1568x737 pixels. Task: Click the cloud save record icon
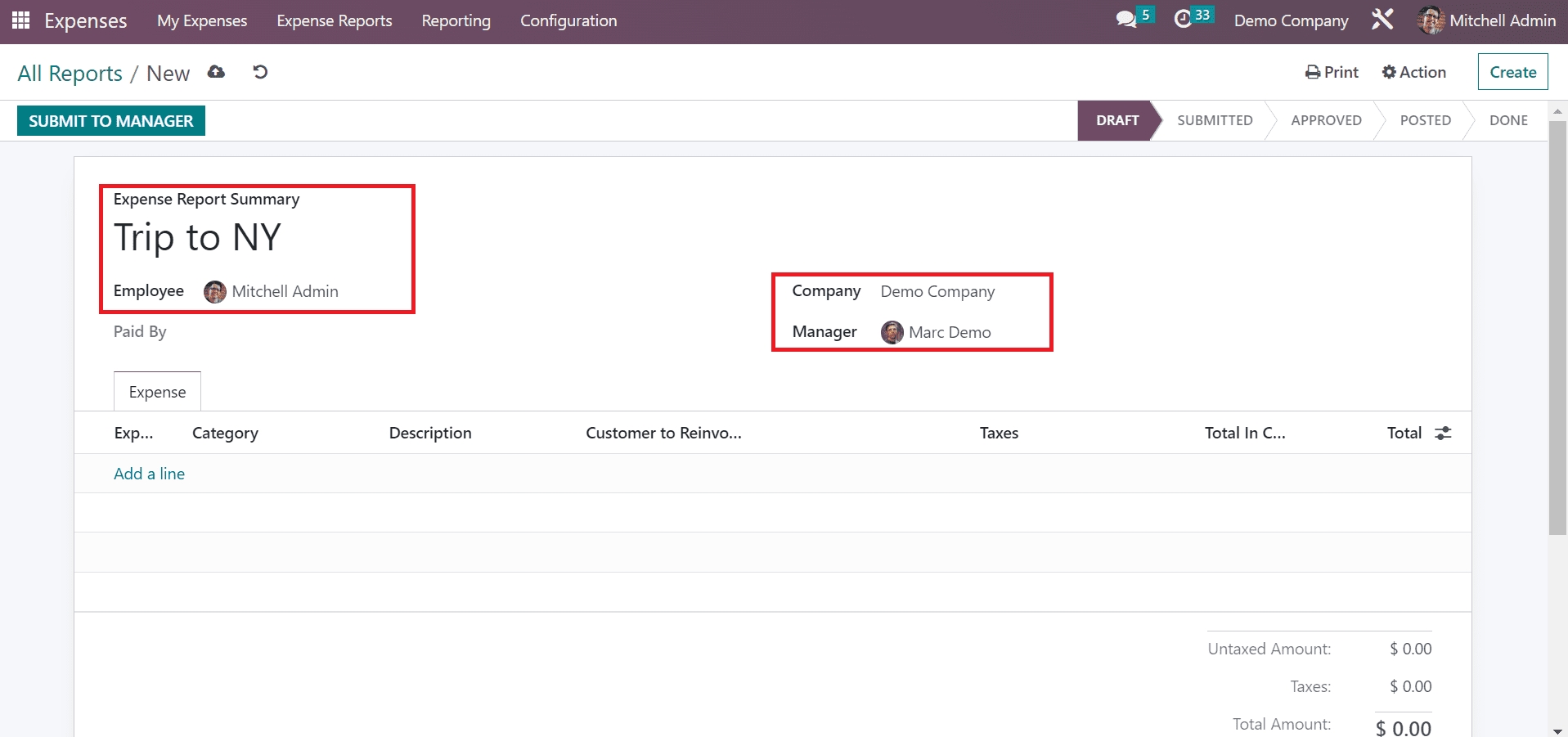216,72
